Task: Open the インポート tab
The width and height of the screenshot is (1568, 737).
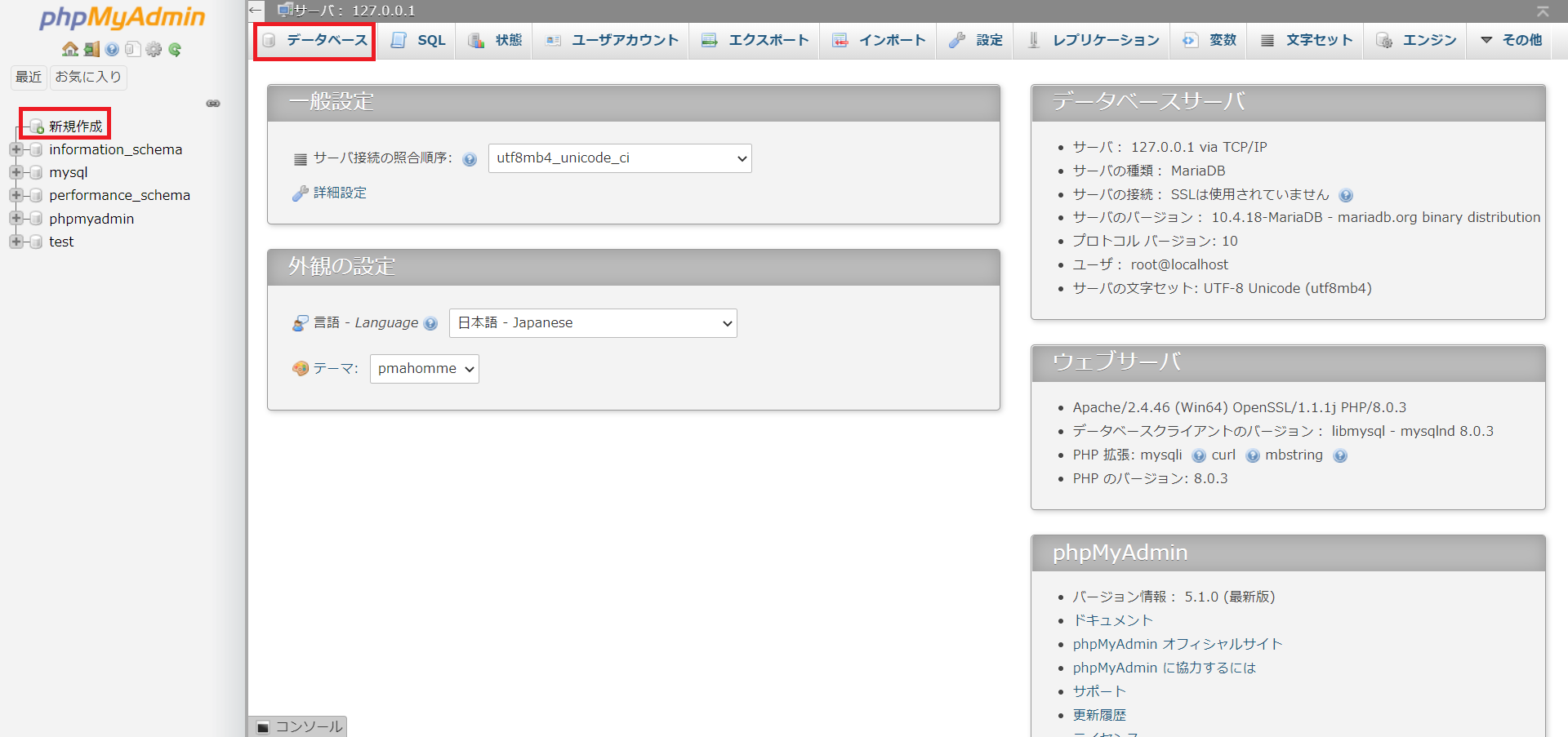Action: click(x=879, y=40)
